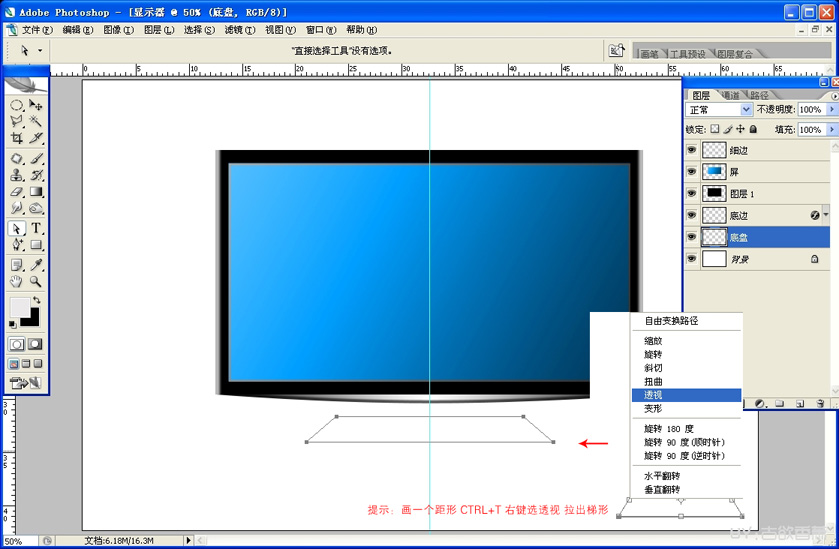Switch to Standard edit mode
This screenshot has width=839, height=549.
tap(17, 344)
